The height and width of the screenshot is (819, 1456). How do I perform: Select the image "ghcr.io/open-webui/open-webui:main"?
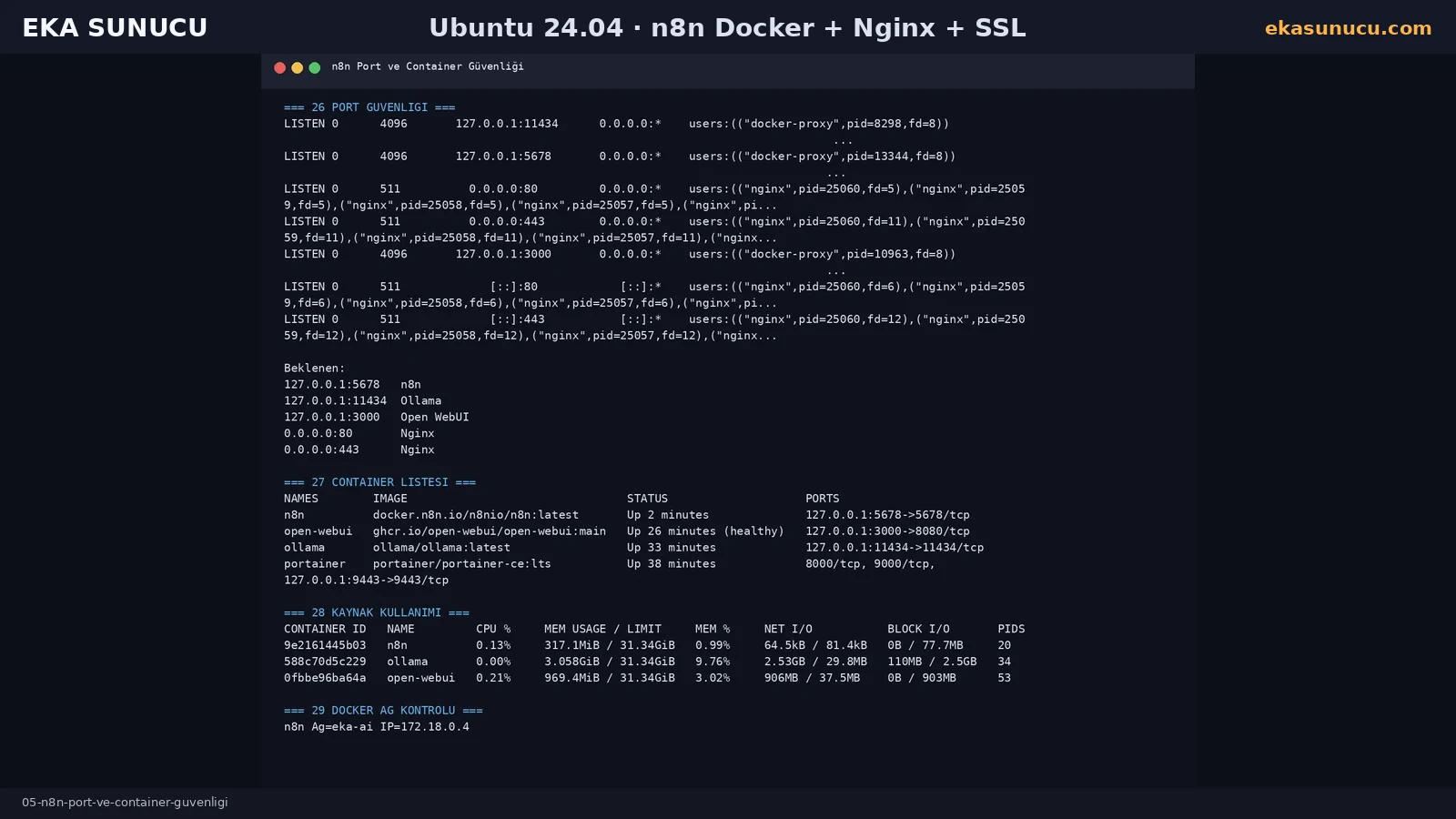tap(490, 531)
